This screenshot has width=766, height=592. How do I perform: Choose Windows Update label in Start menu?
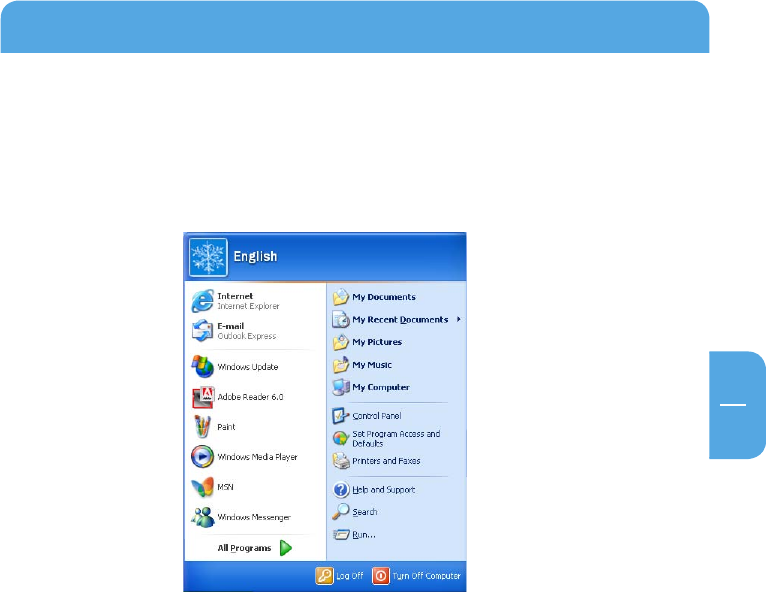point(248,367)
